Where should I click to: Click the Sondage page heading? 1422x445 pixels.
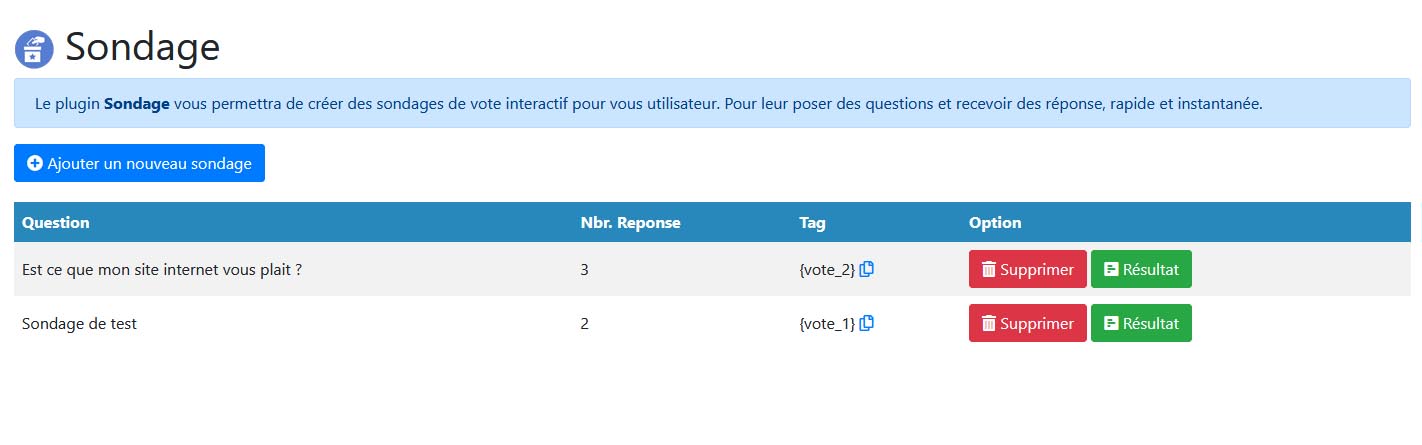[143, 48]
